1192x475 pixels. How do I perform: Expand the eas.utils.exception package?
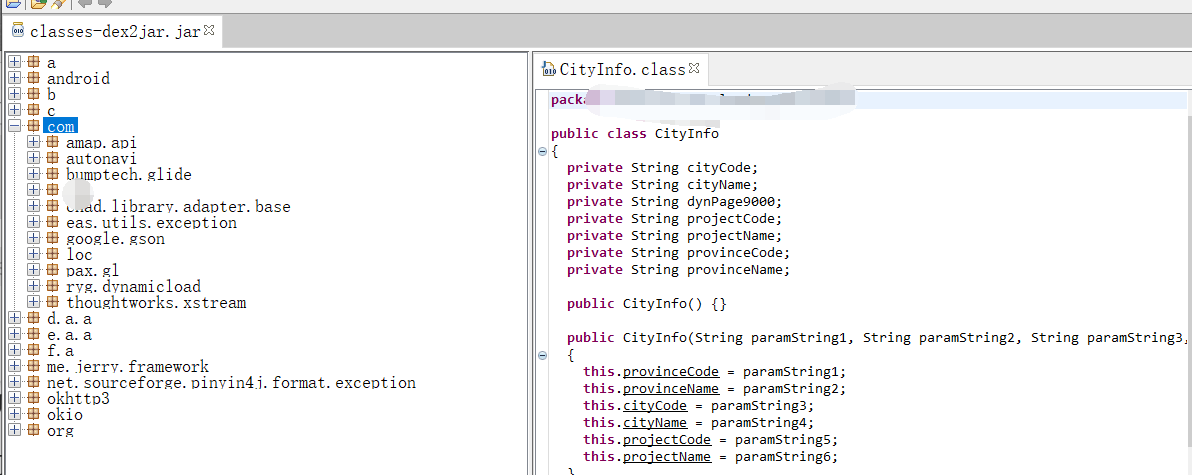coord(33,222)
